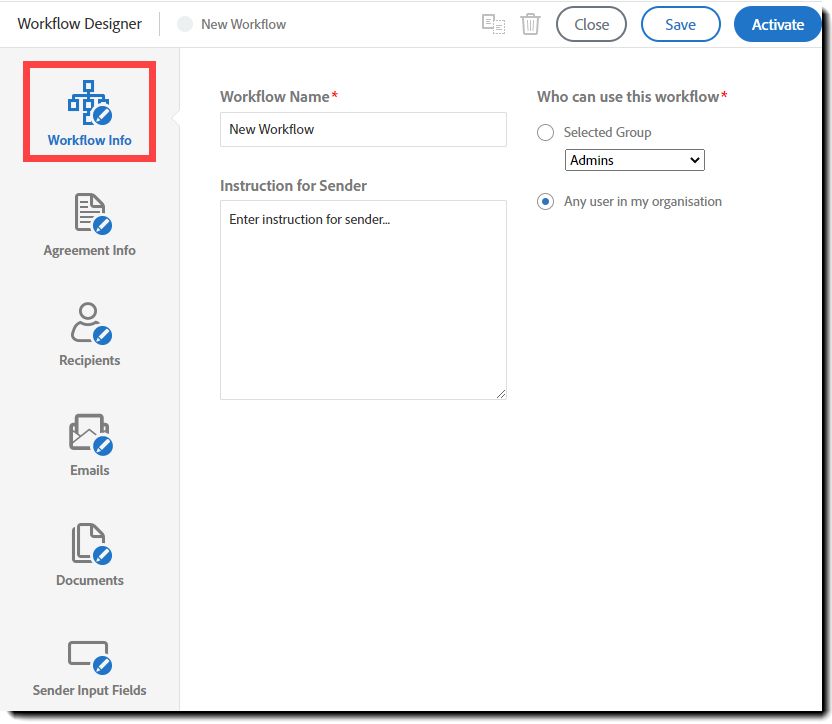Click the Workflow Name input field
This screenshot has width=832, height=724.
(x=363, y=130)
